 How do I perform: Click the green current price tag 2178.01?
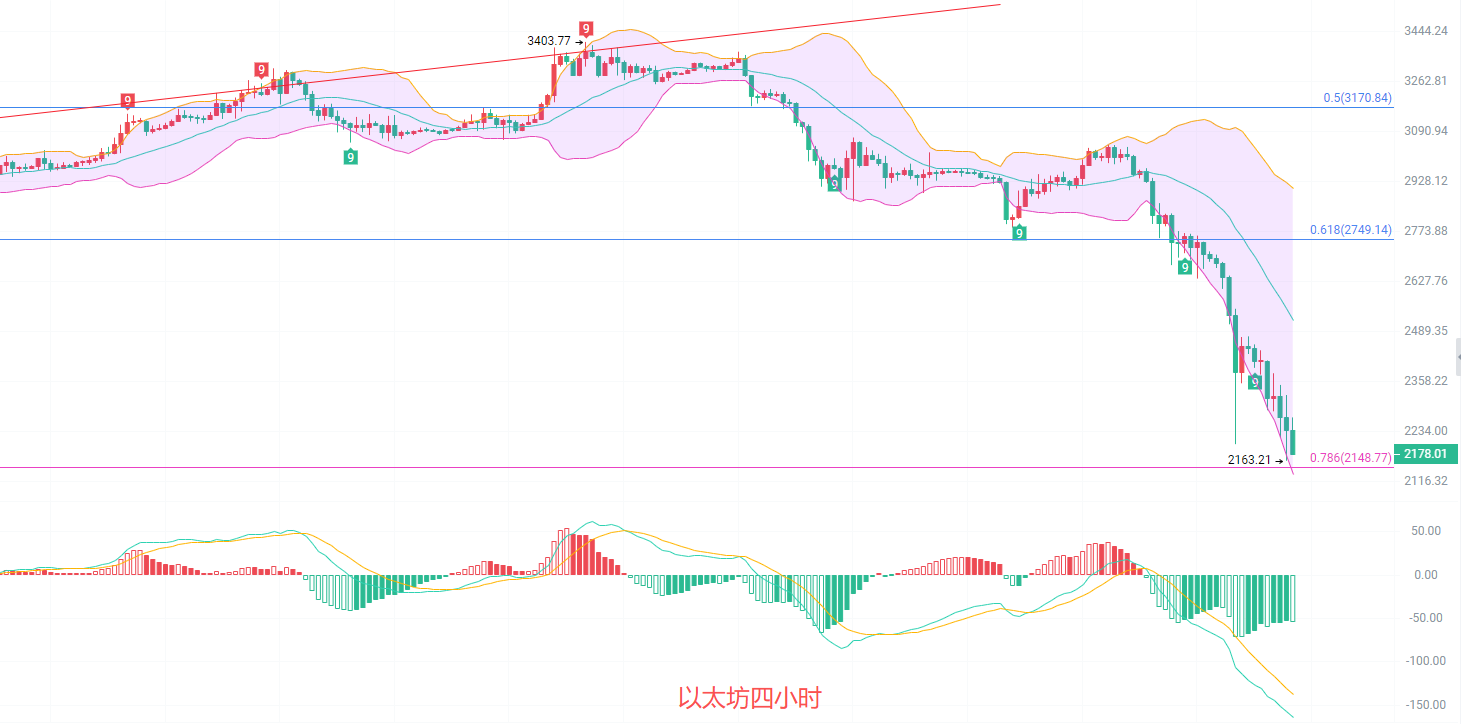[x=1425, y=454]
